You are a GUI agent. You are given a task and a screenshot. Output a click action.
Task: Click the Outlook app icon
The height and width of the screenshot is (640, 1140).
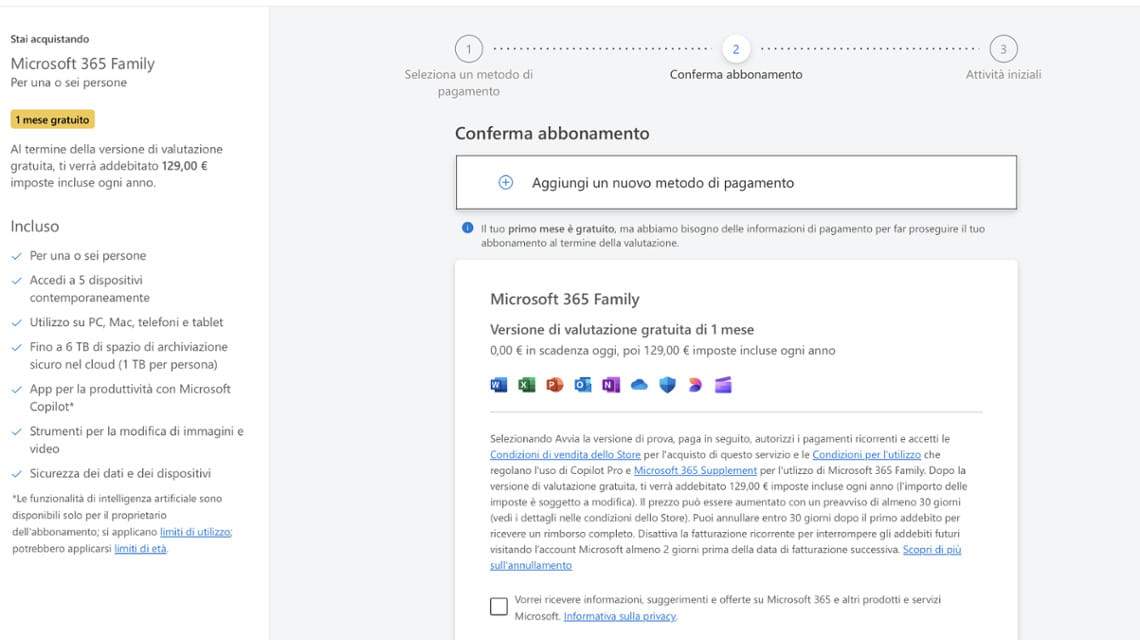(x=583, y=385)
